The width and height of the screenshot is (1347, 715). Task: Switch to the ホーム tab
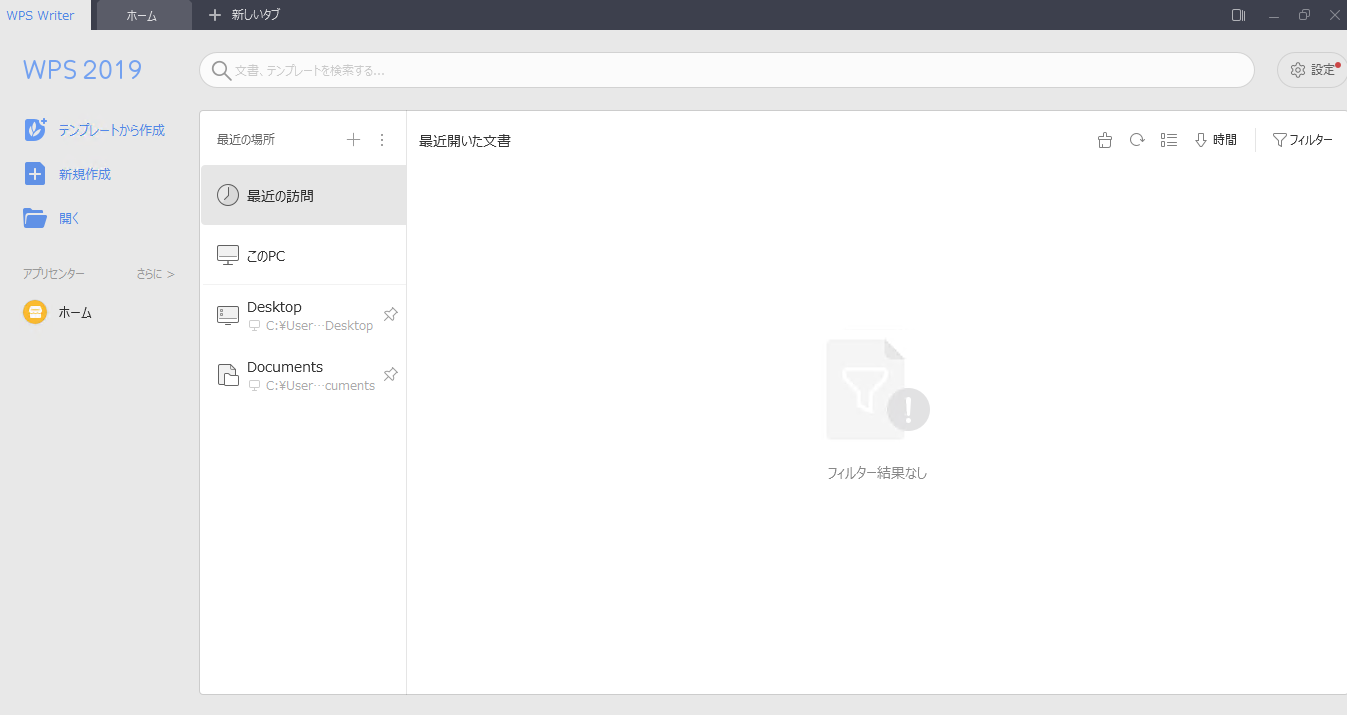143,15
